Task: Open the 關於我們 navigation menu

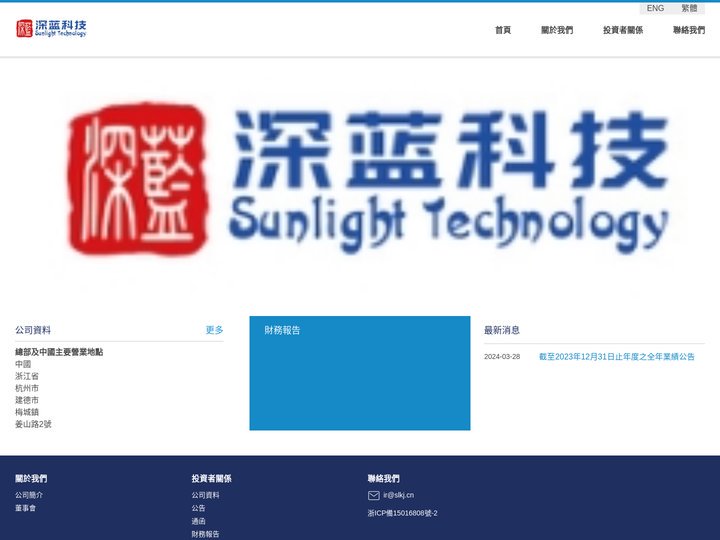Action: click(x=557, y=30)
